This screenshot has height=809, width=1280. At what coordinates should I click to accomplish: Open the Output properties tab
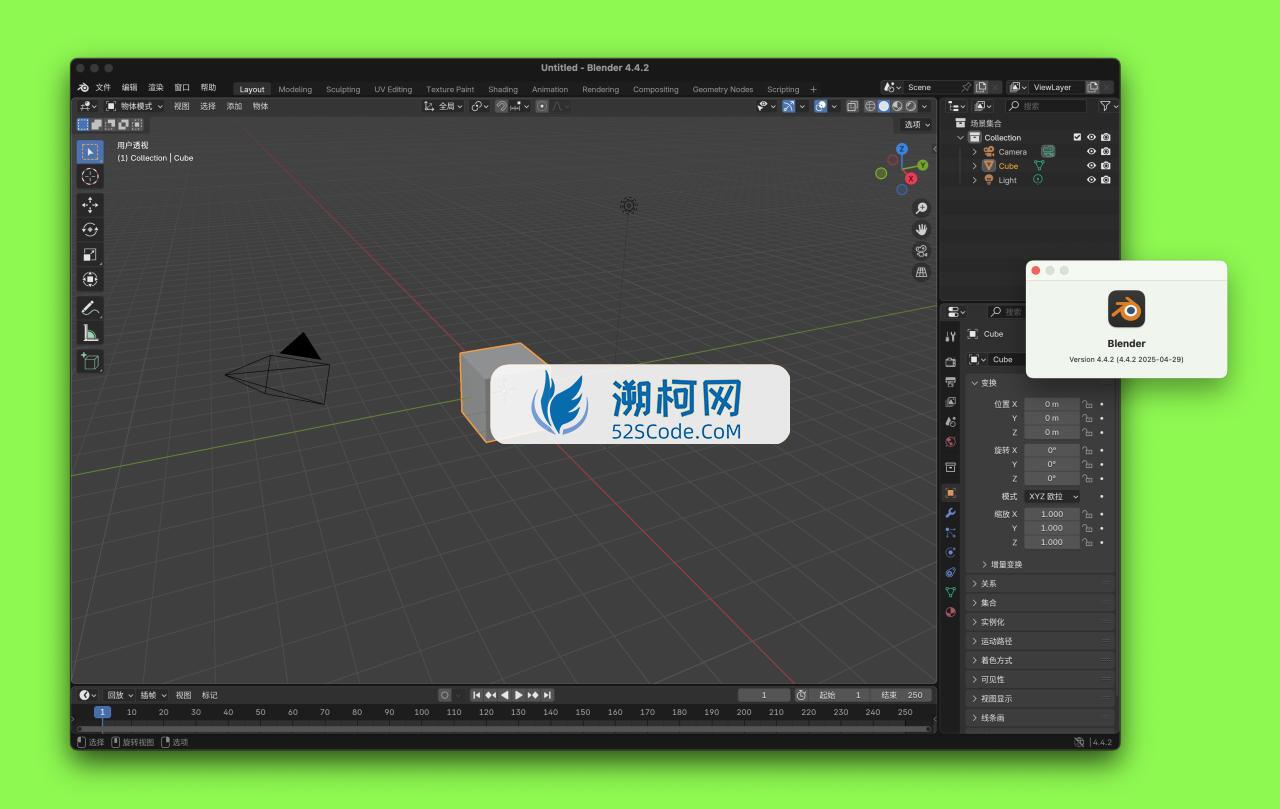click(x=950, y=382)
